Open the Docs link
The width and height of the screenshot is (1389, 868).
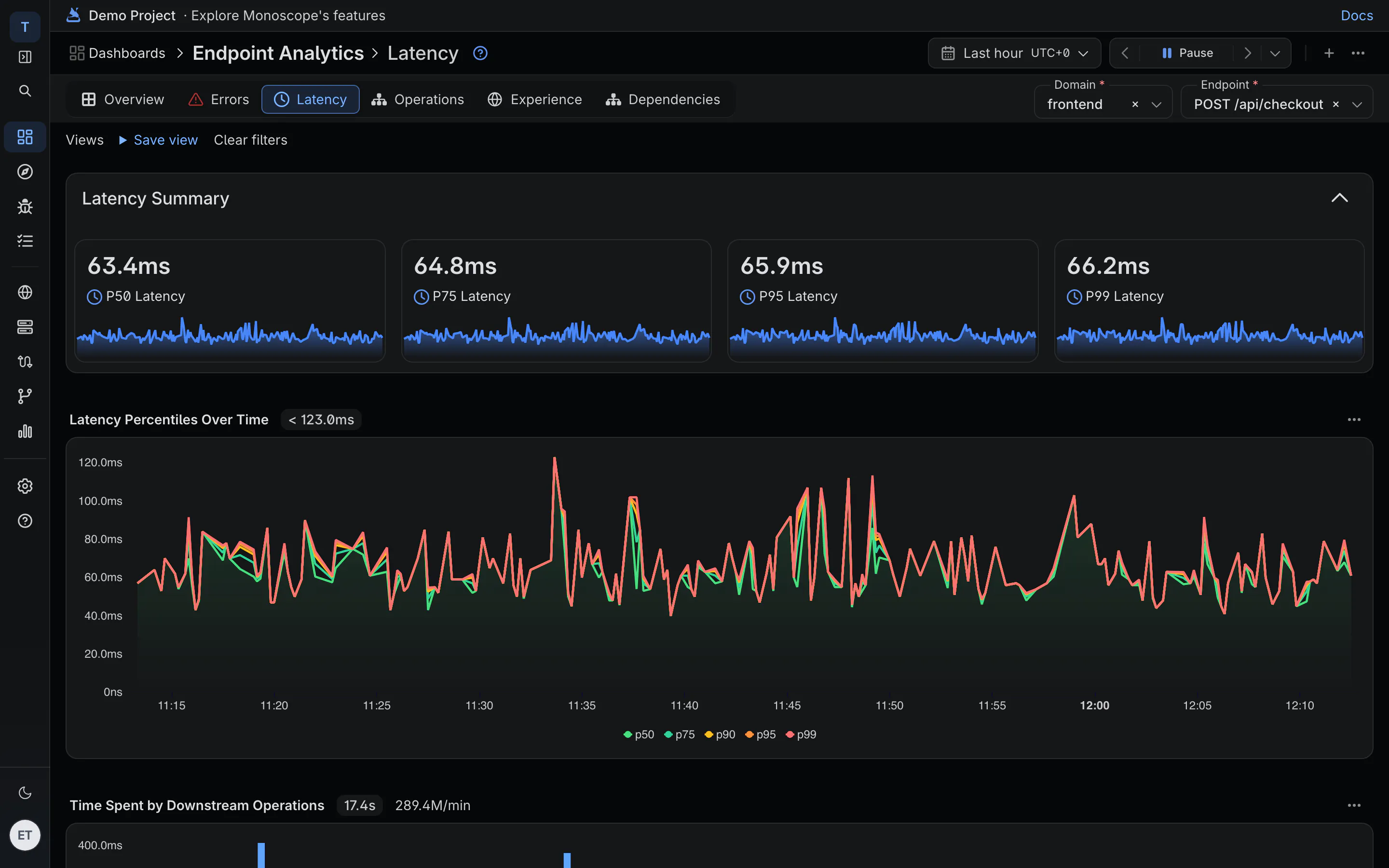tap(1356, 15)
